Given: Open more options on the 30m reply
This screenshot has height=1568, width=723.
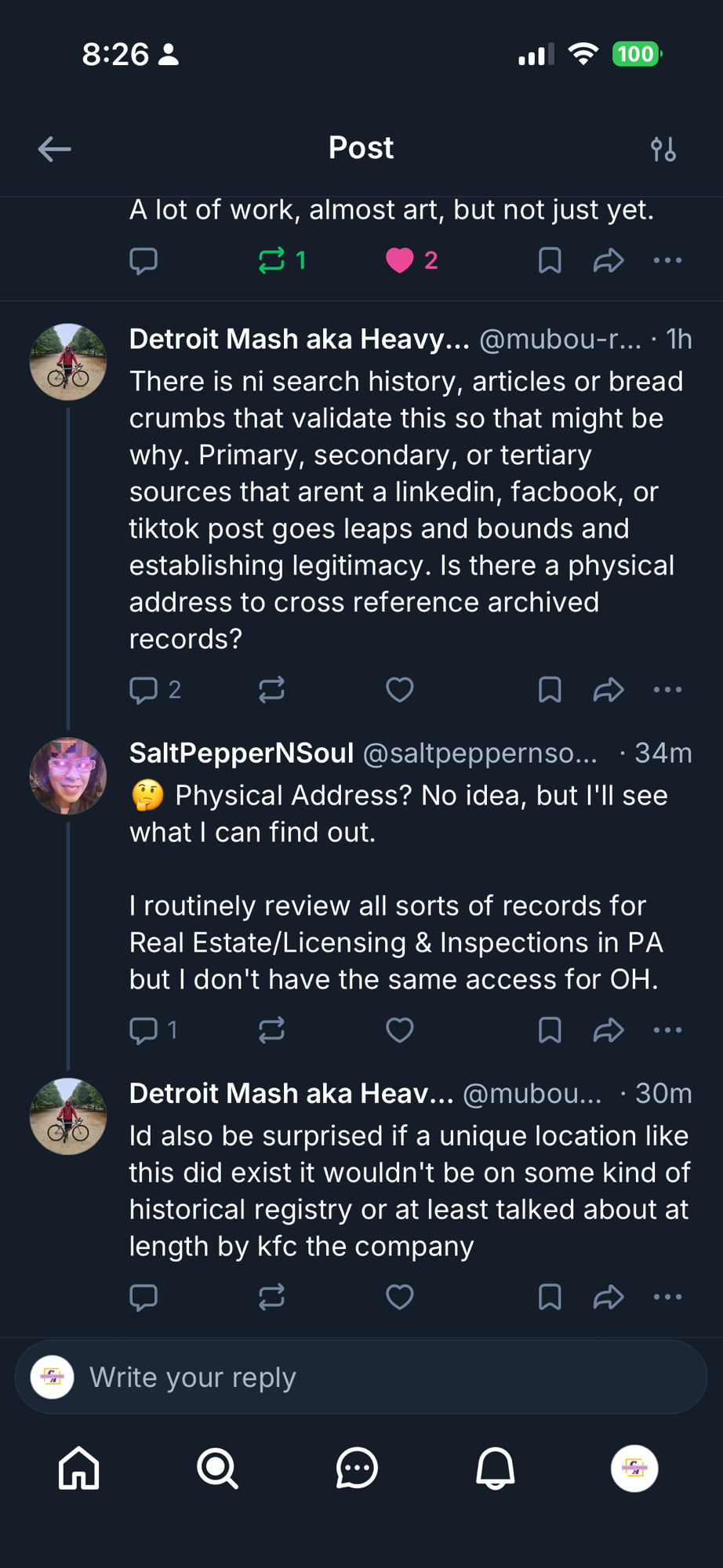Looking at the screenshot, I should coord(667,1297).
